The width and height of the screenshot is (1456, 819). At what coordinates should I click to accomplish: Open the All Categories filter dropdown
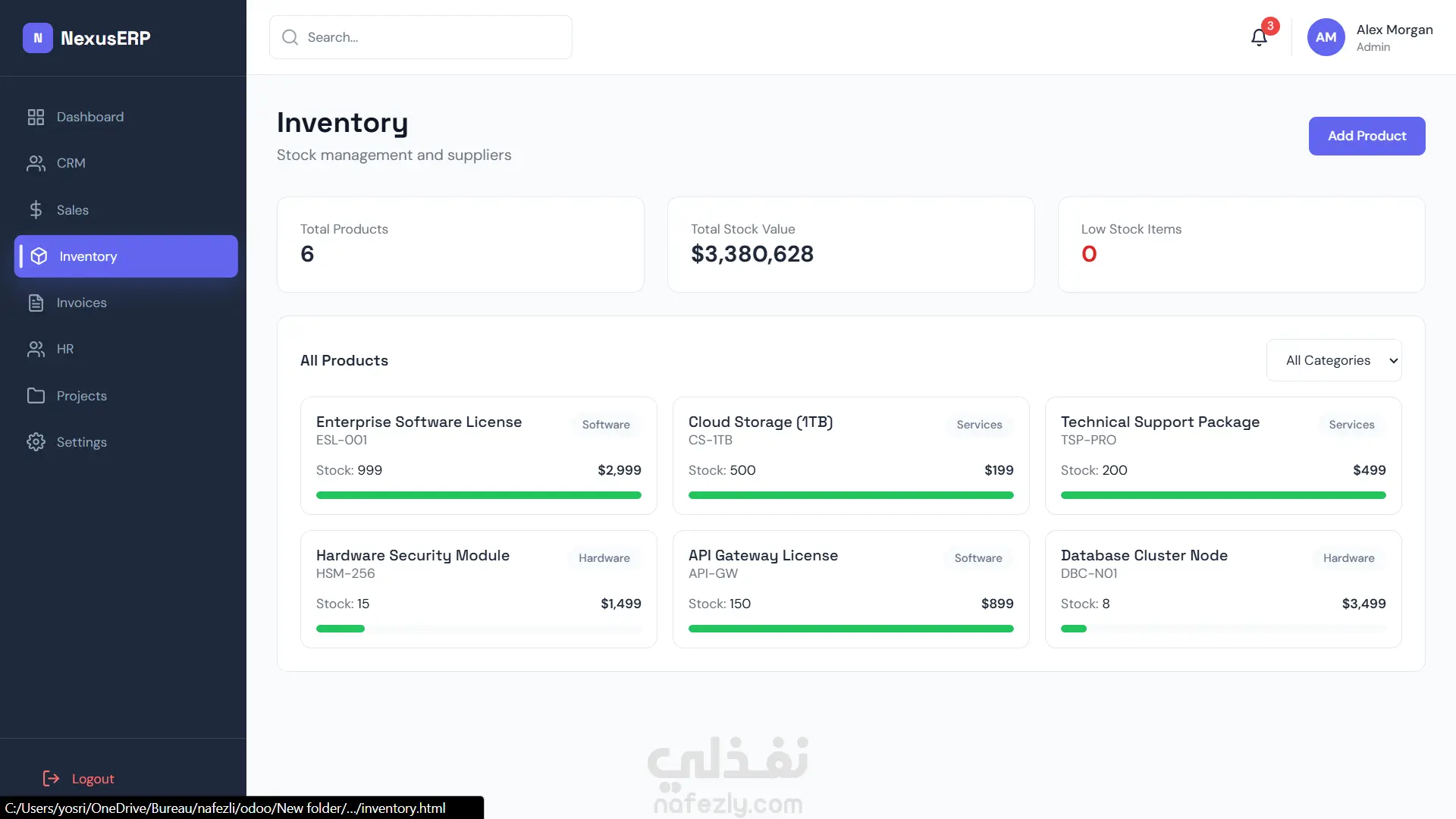click(1334, 360)
